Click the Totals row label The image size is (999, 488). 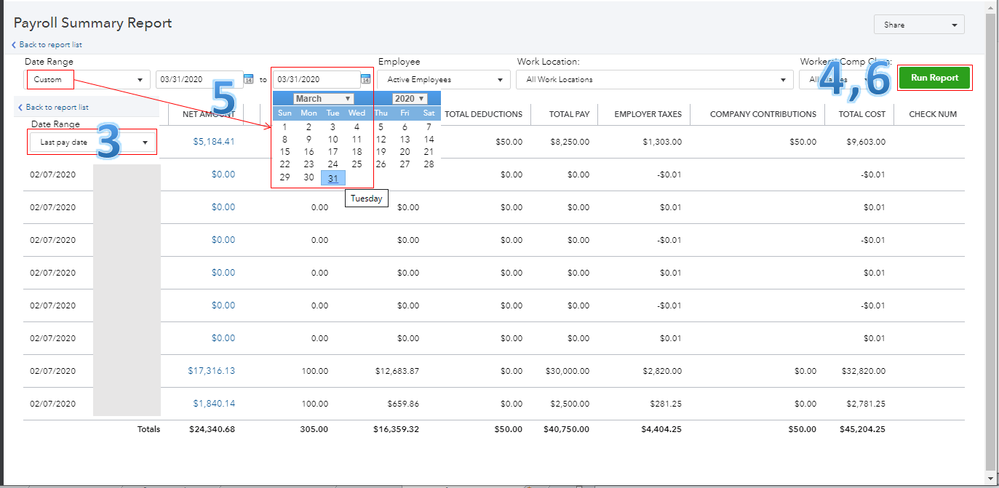coord(148,429)
